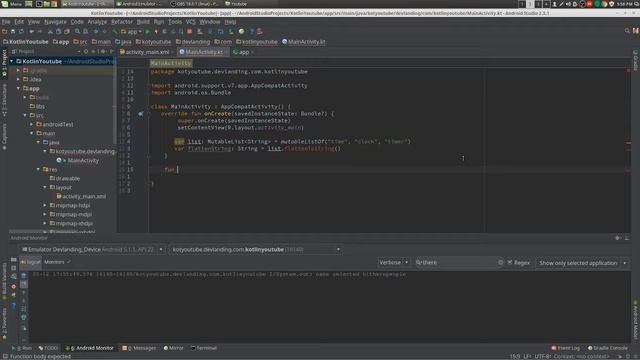The height and width of the screenshot is (360, 640).
Task: Open the Gradle side panel tab
Action: [636, 60]
